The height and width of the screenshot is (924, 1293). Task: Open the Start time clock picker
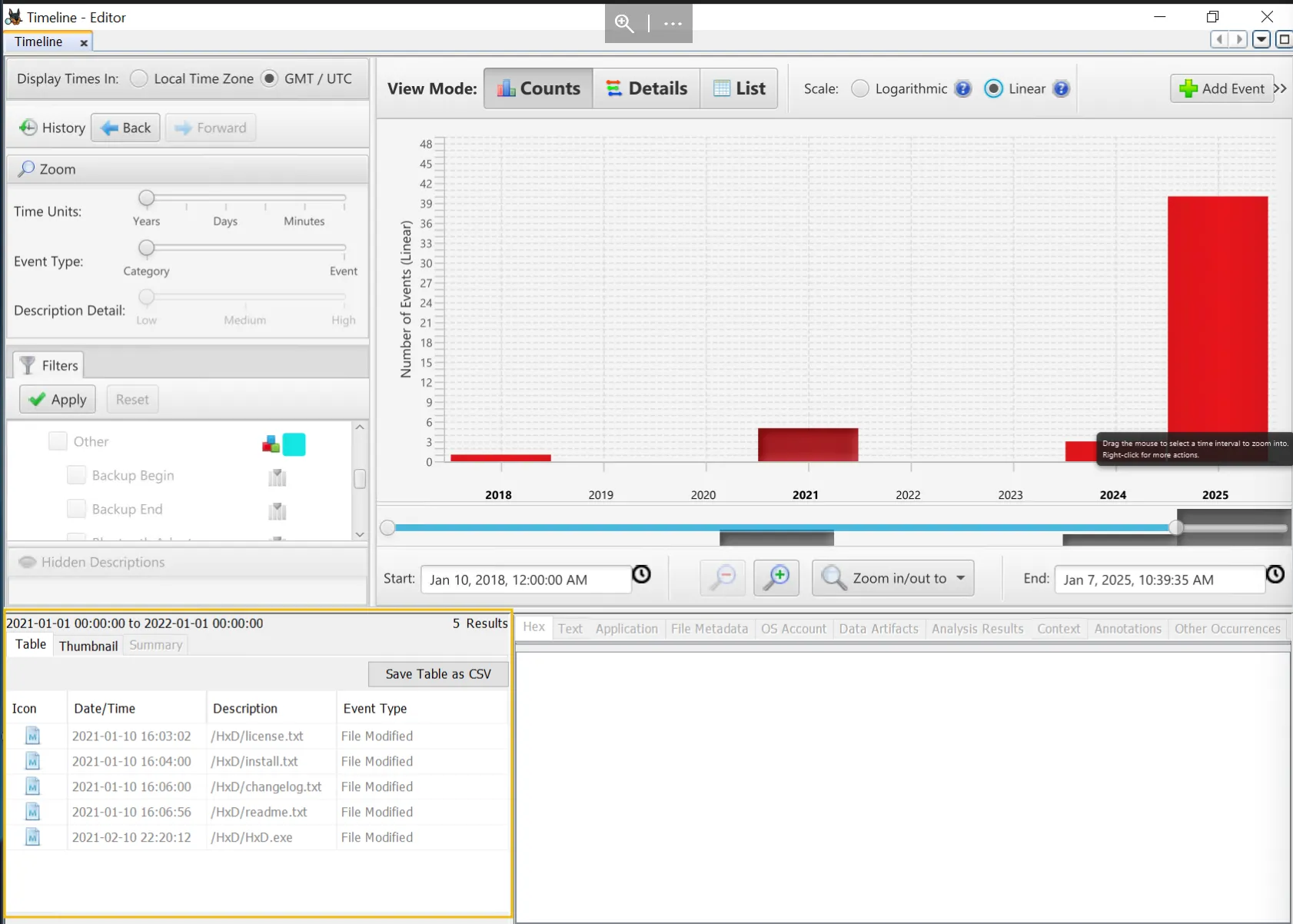(x=641, y=574)
